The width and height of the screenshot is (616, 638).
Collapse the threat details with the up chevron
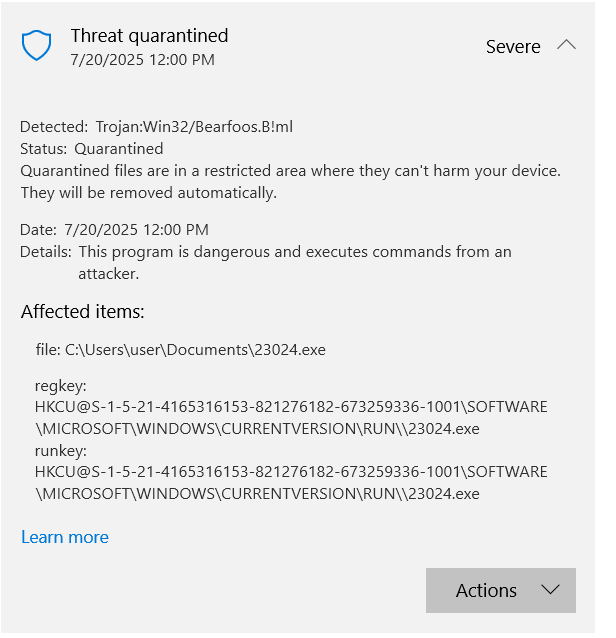[566, 45]
